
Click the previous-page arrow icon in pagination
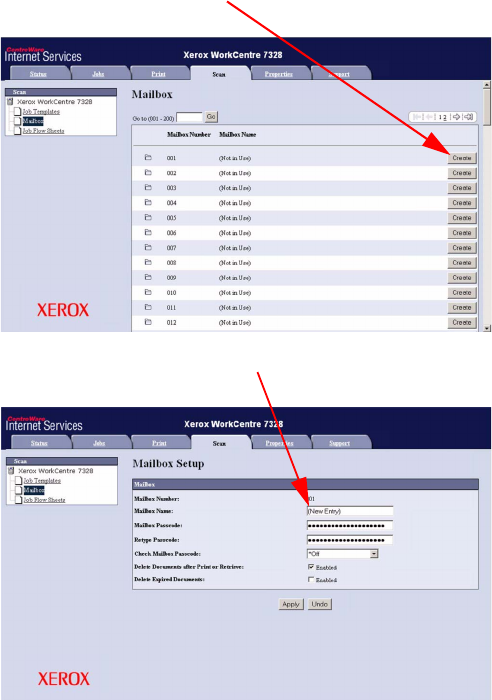430,117
